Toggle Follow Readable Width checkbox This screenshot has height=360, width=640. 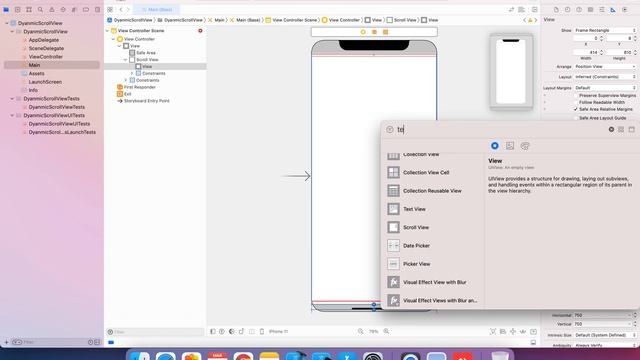(x=576, y=102)
